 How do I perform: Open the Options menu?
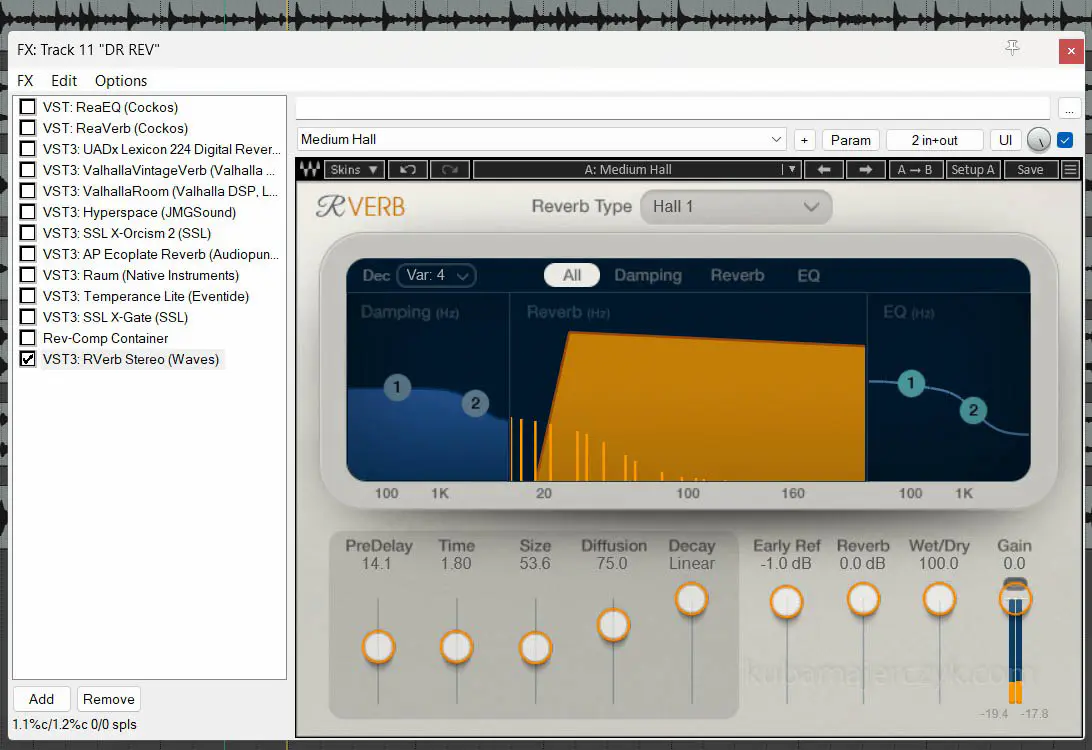[121, 81]
